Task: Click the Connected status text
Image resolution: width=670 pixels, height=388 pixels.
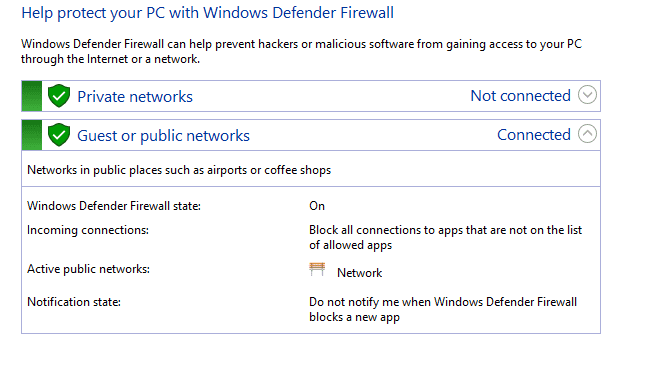Action: (534, 135)
